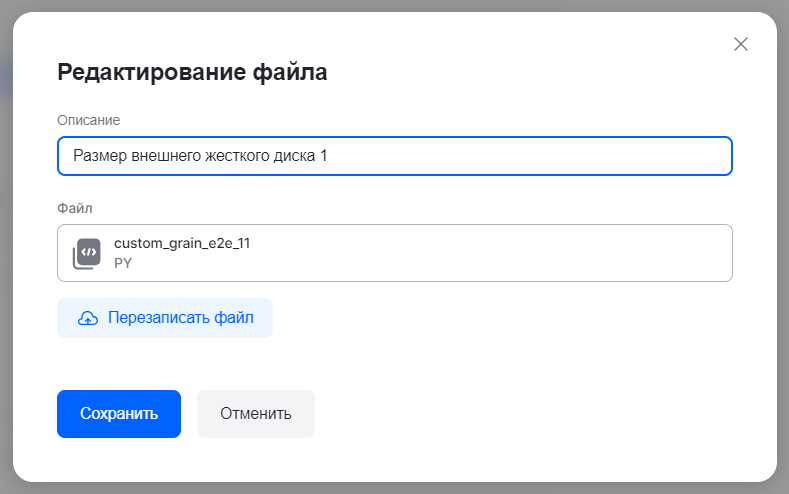Save changes with Сохранить button
This screenshot has width=789, height=494.
pyautogui.click(x=119, y=414)
